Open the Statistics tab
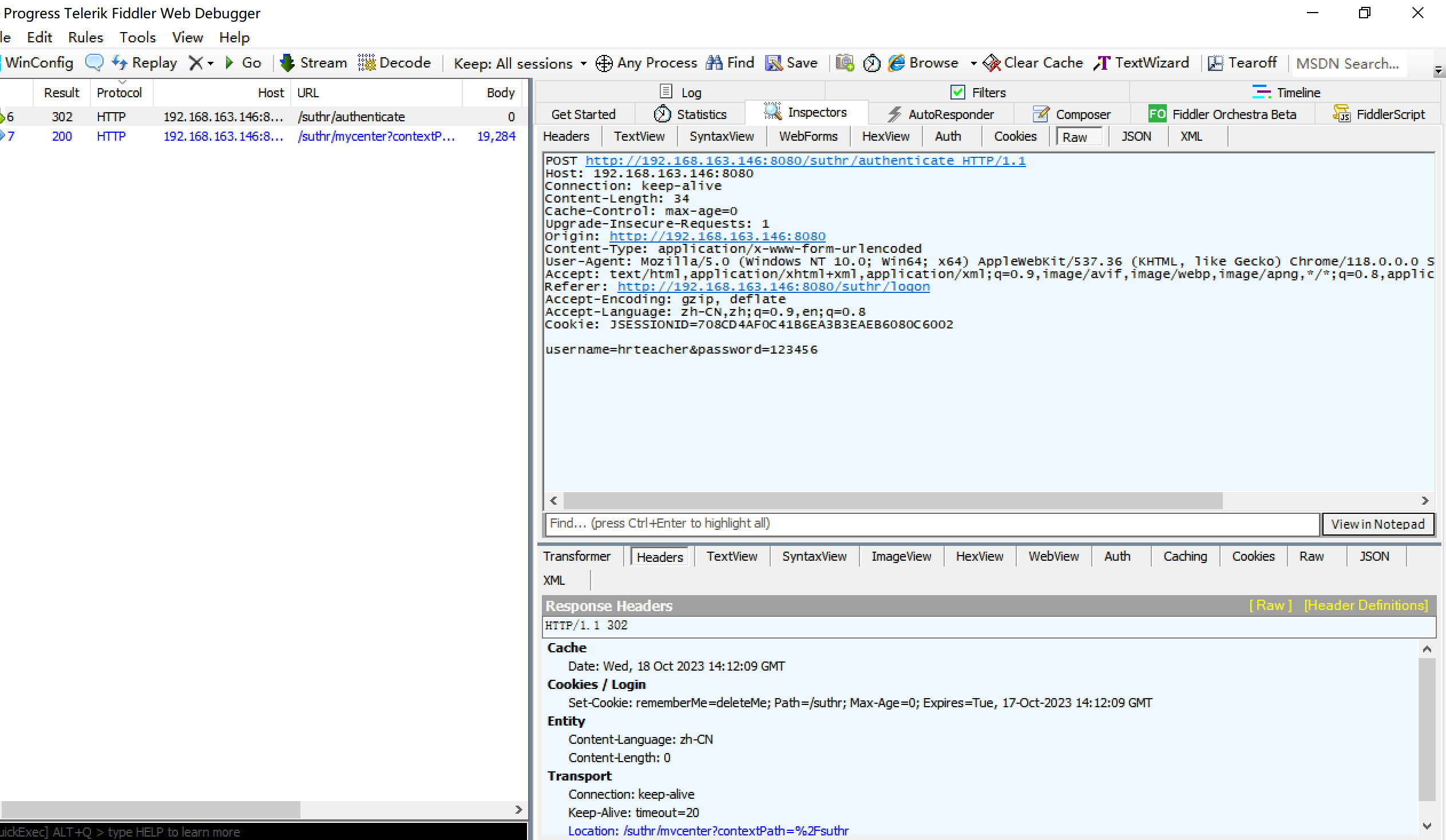The image size is (1446, 840). [x=690, y=114]
